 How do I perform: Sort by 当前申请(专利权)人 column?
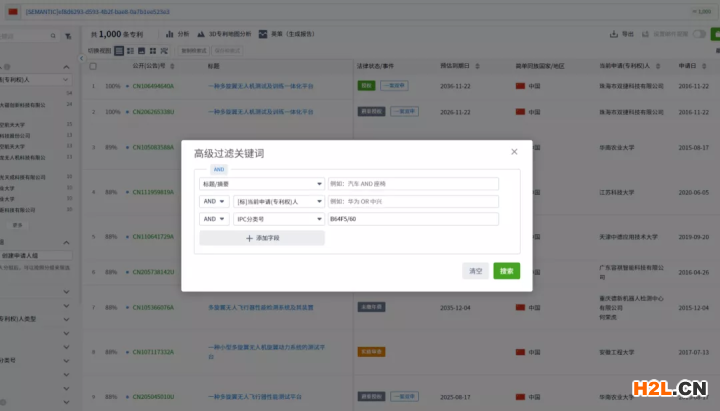coord(658,66)
